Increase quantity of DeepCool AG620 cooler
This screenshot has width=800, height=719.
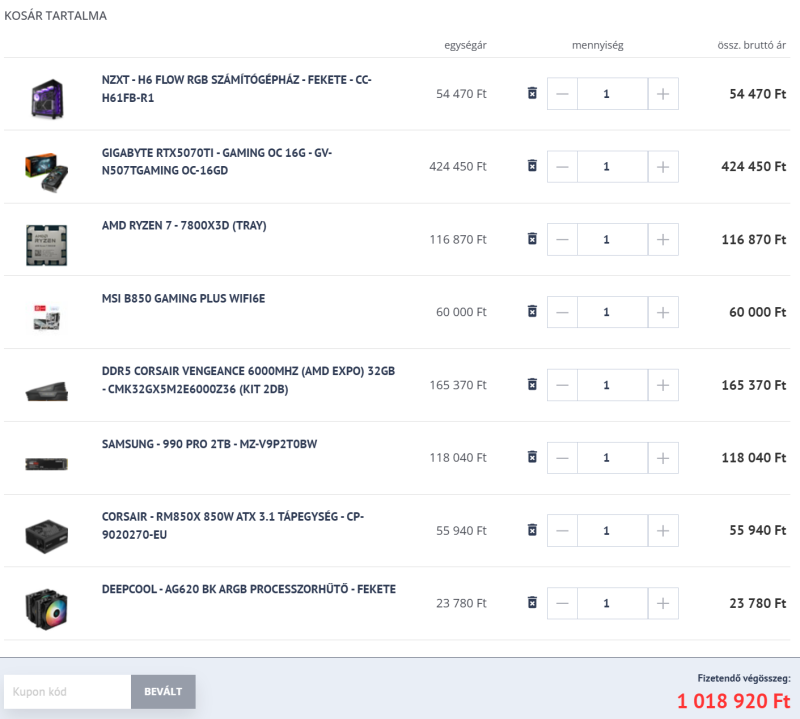pos(662,603)
